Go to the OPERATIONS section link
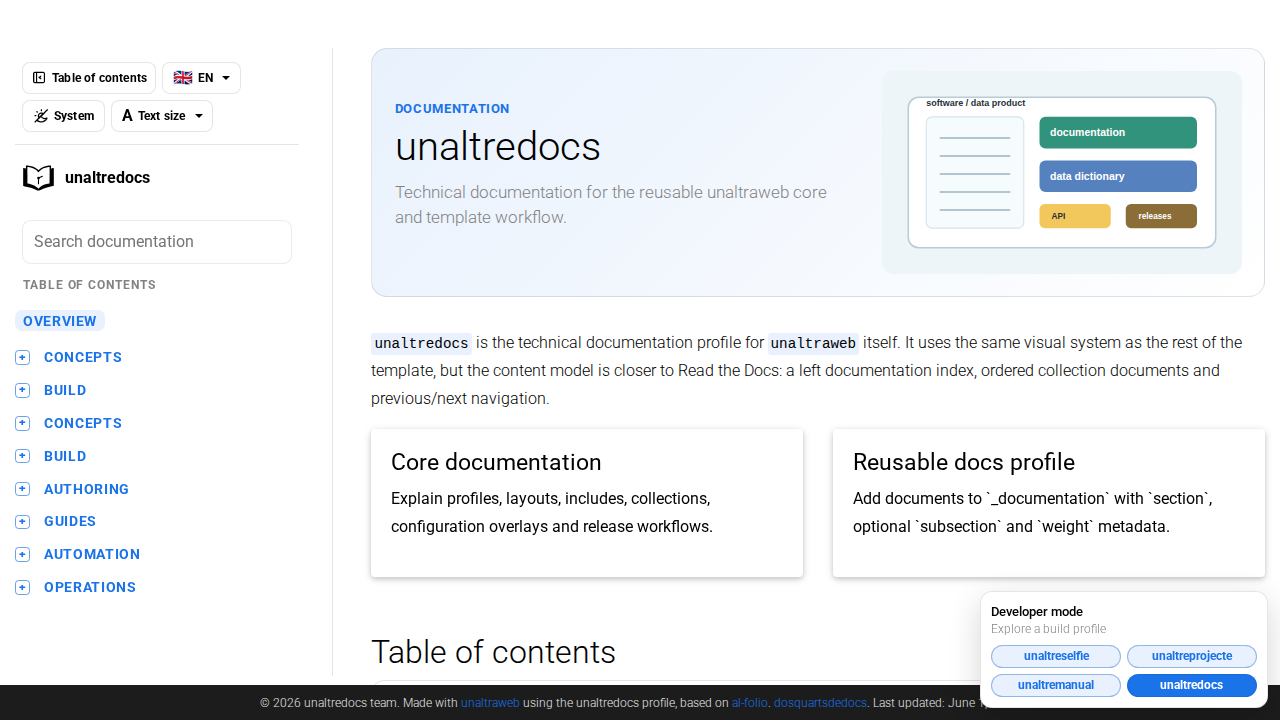Image resolution: width=1280 pixels, height=720 pixels. coord(90,587)
